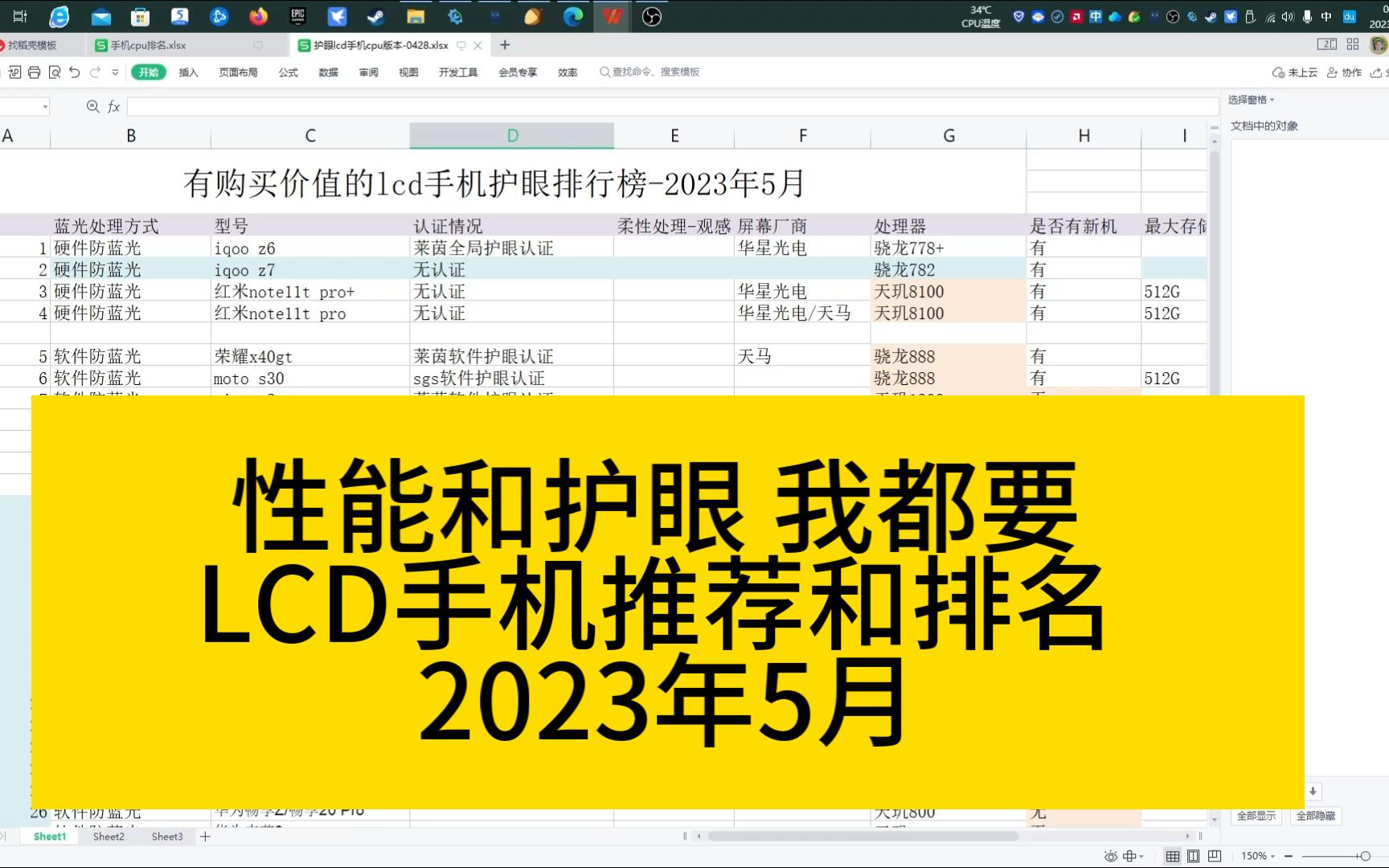Open the 视图 ribbon tab
The height and width of the screenshot is (868, 1389).
click(x=408, y=72)
